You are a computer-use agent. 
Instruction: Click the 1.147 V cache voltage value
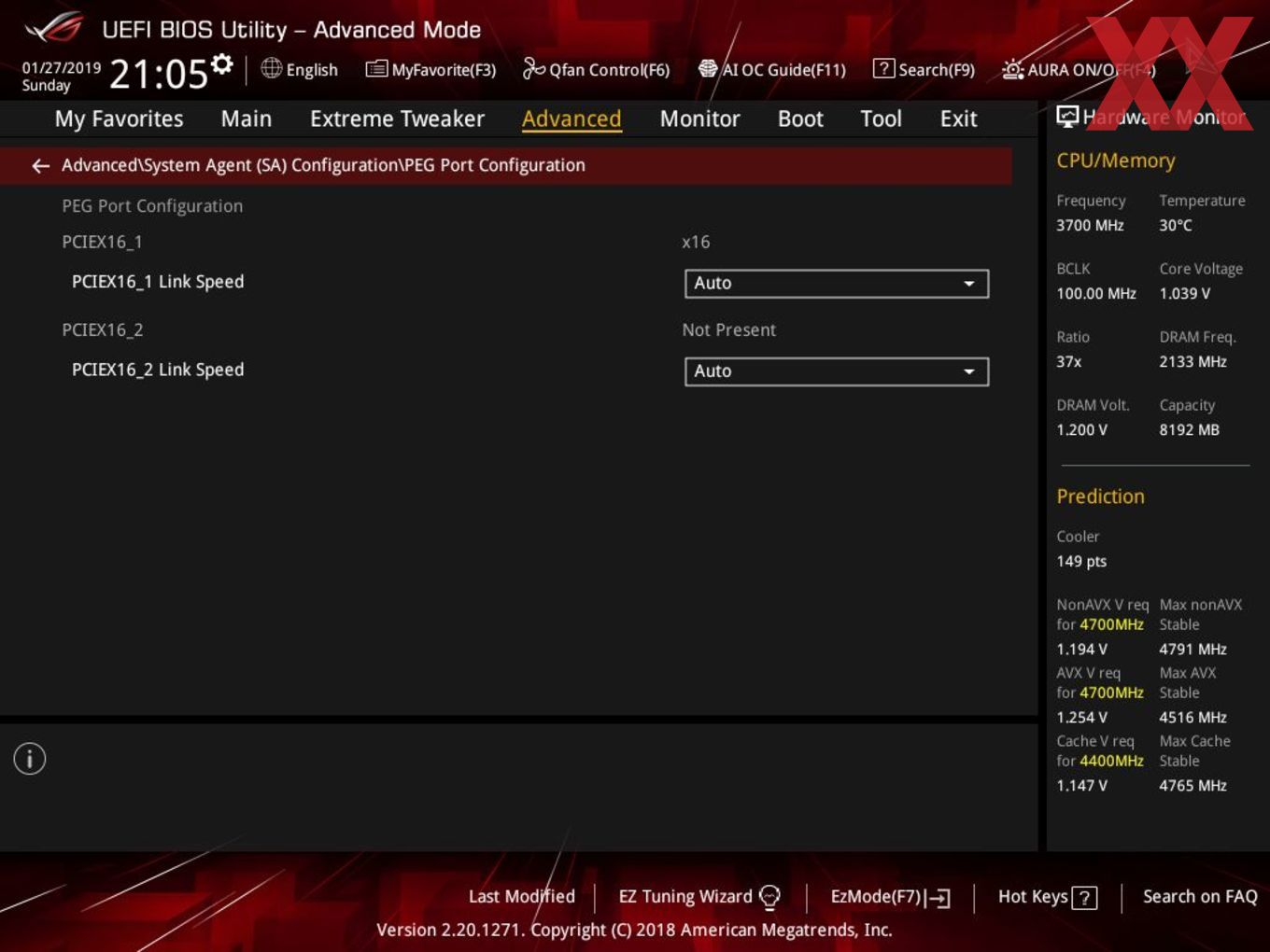pos(1081,785)
